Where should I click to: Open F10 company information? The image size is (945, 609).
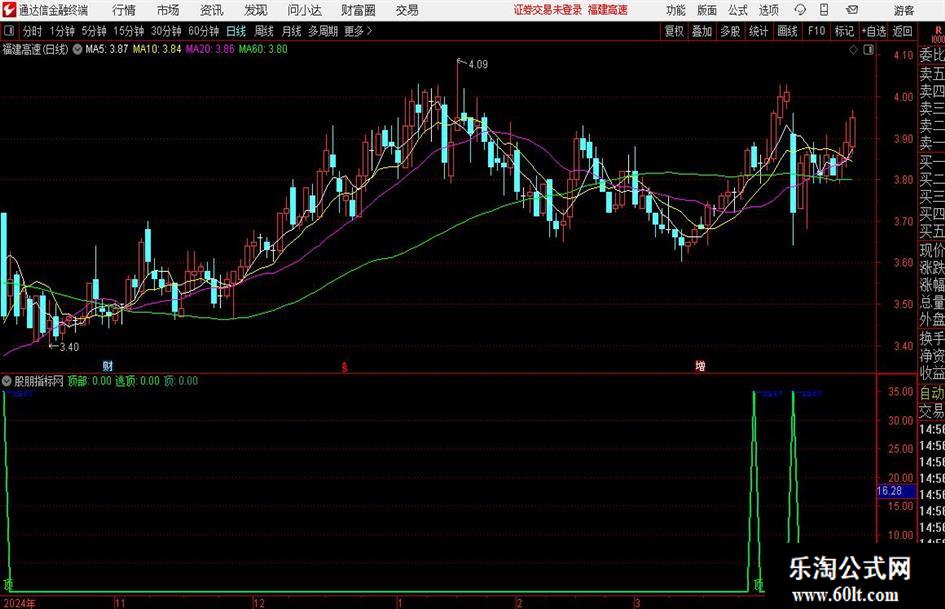pos(817,31)
